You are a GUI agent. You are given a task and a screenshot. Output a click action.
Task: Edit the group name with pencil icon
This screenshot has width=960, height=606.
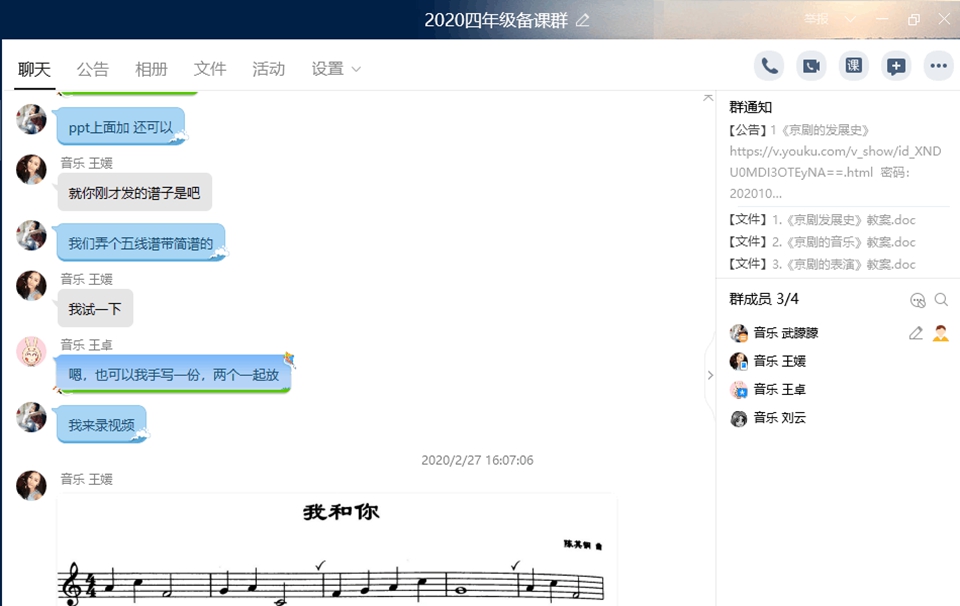point(583,20)
